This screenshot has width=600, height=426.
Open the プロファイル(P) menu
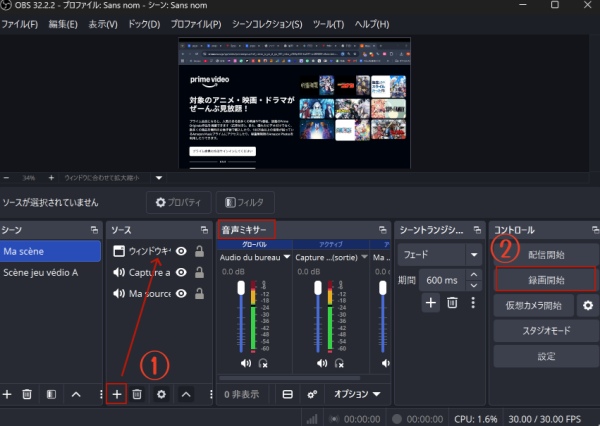click(196, 24)
